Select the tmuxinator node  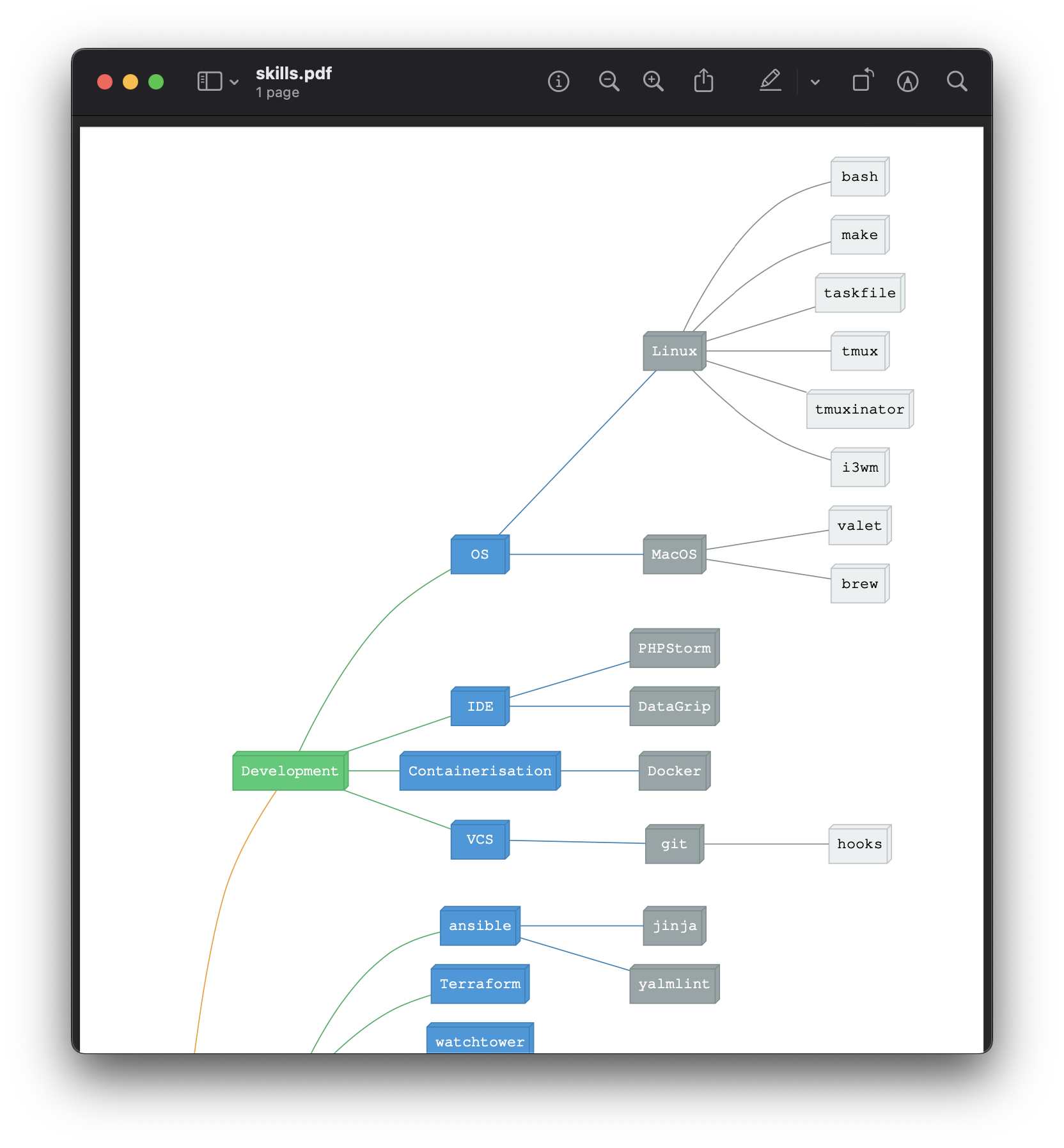[859, 409]
